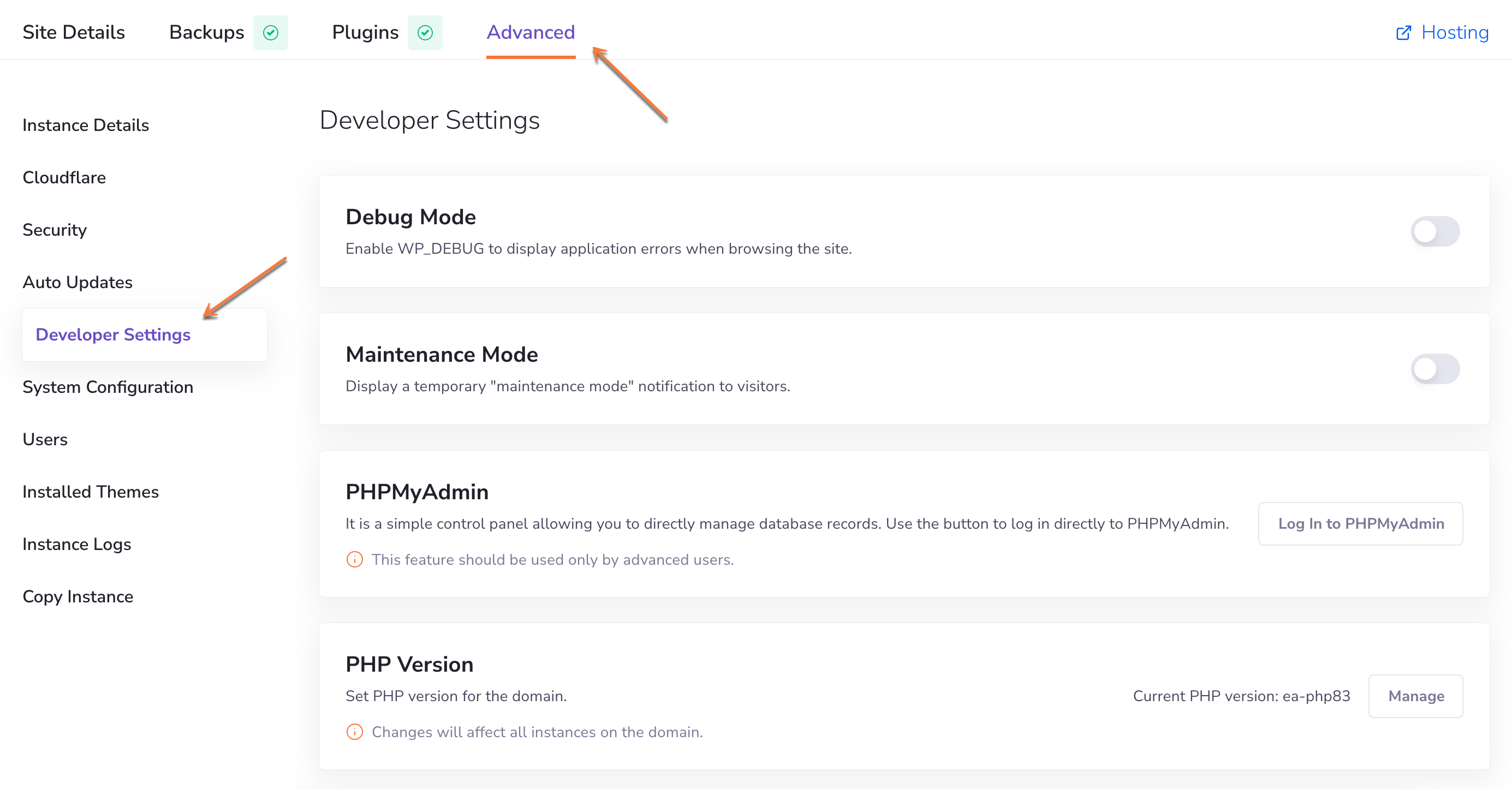1512x789 pixels.
Task: Open Instance Details in sidebar
Action: (86, 125)
